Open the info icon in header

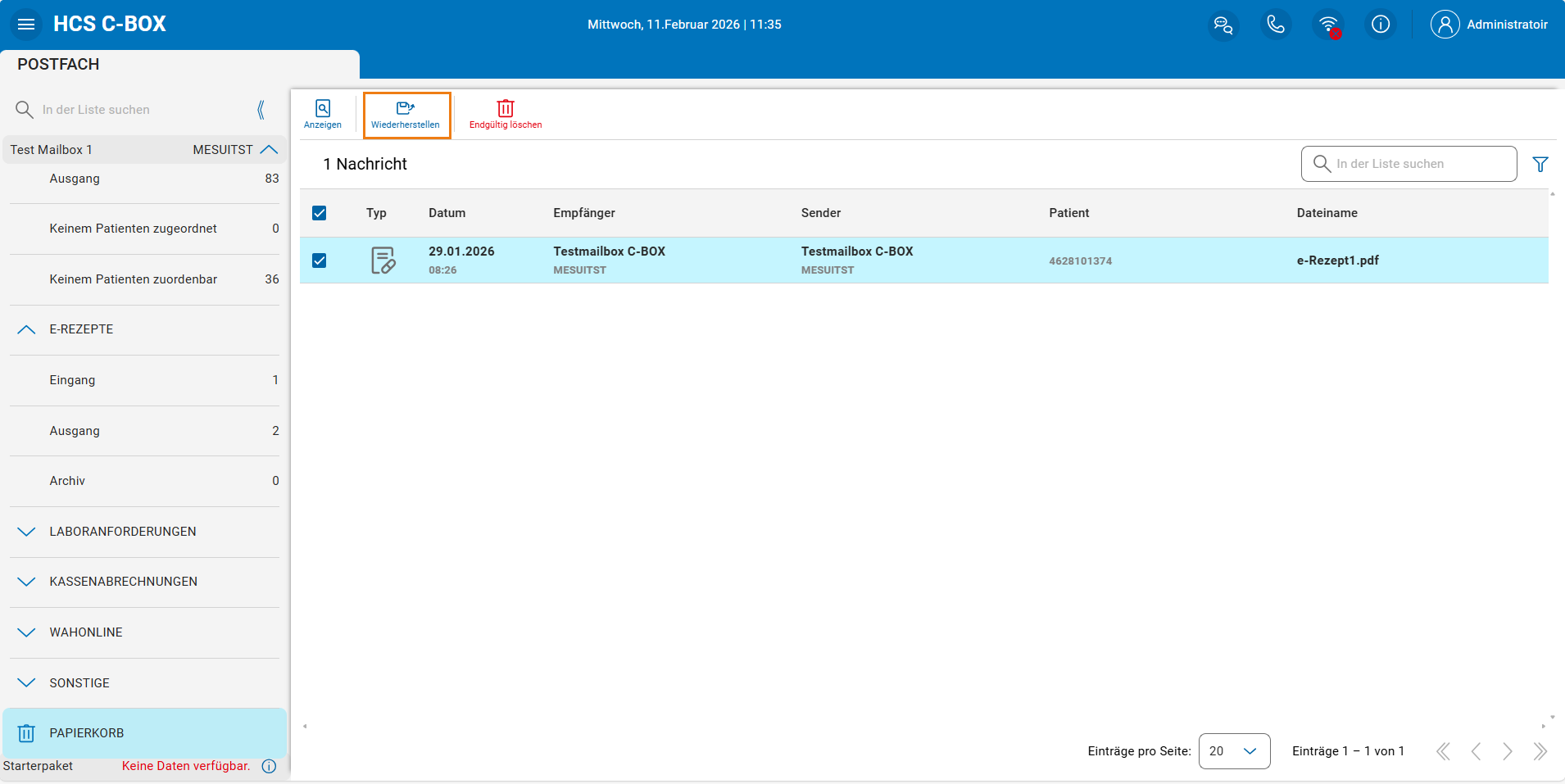(x=1381, y=25)
